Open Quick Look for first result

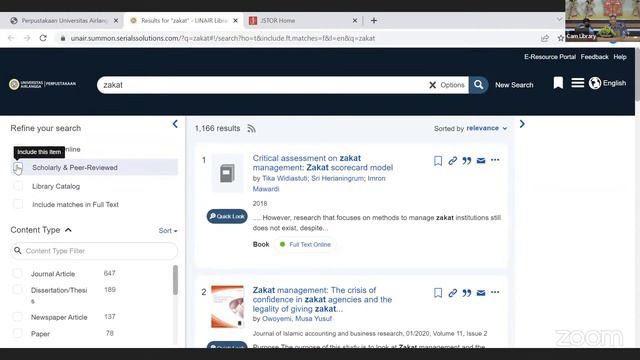tap(227, 216)
